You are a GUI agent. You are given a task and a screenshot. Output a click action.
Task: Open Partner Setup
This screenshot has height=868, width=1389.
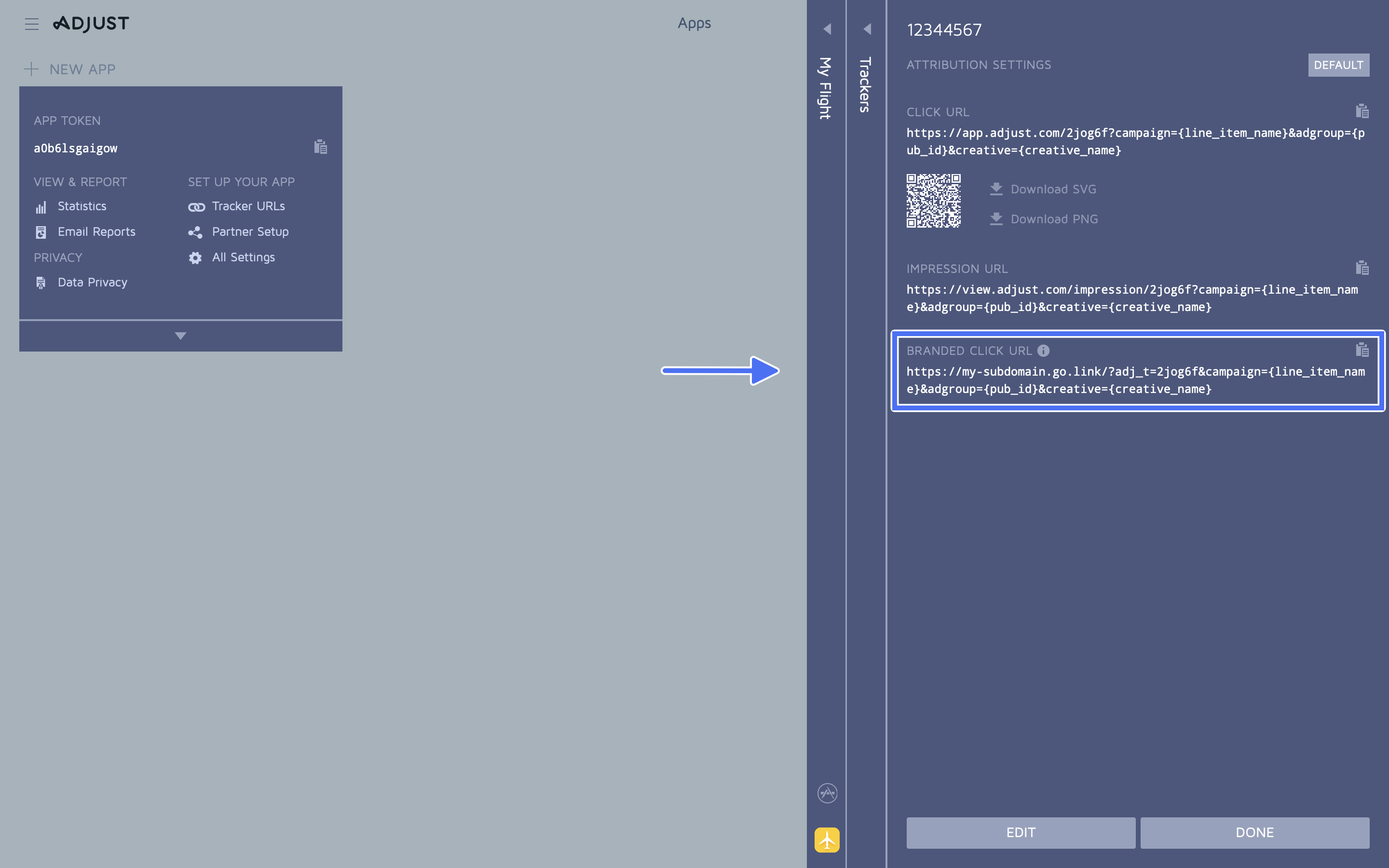tap(250, 232)
